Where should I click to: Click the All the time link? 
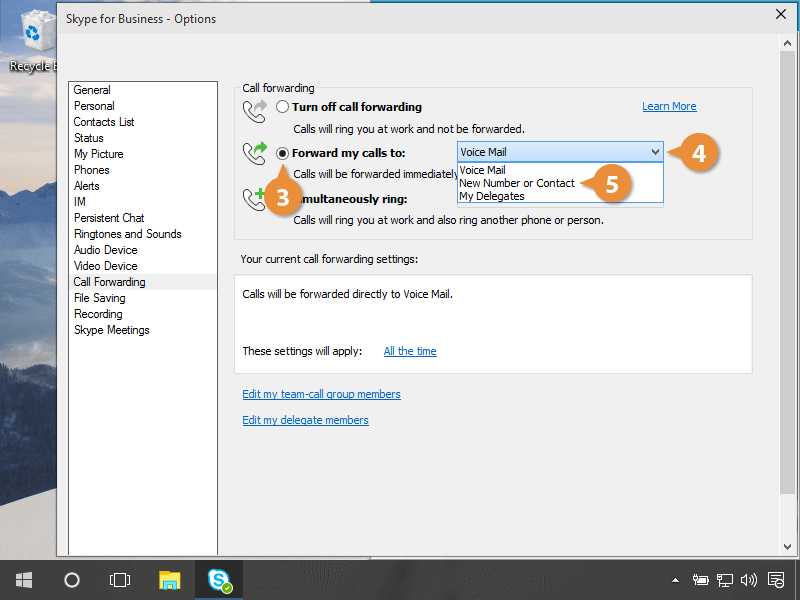(x=410, y=351)
